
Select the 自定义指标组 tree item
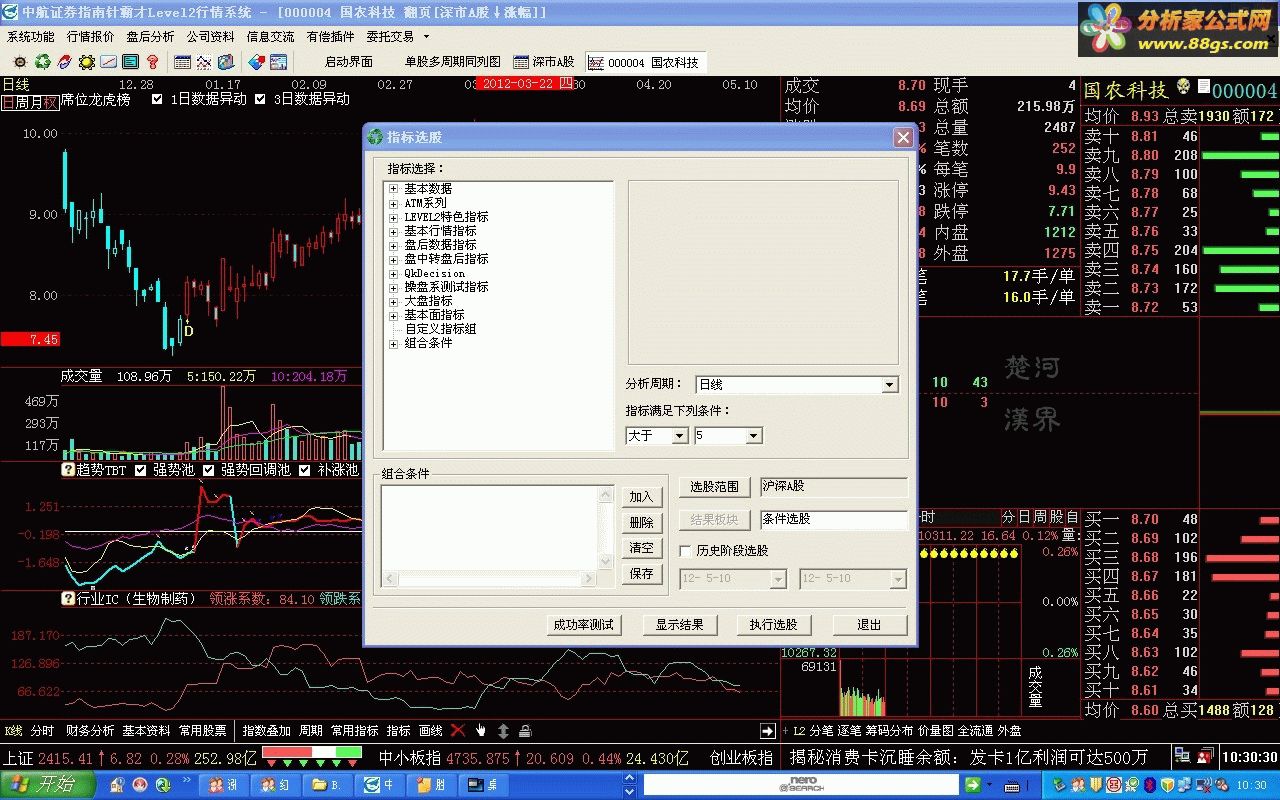pos(440,329)
